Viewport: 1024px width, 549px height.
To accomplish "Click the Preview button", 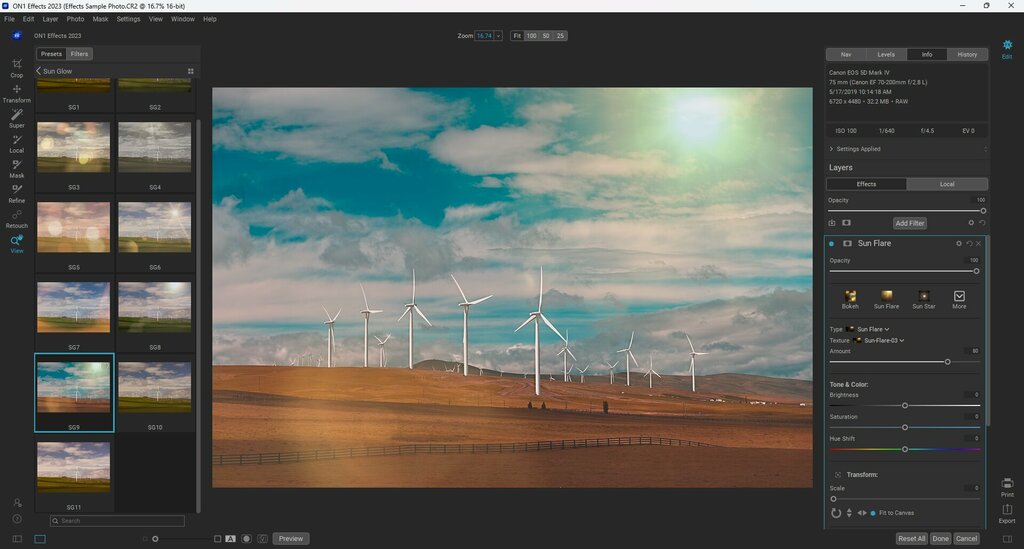I will (291, 539).
